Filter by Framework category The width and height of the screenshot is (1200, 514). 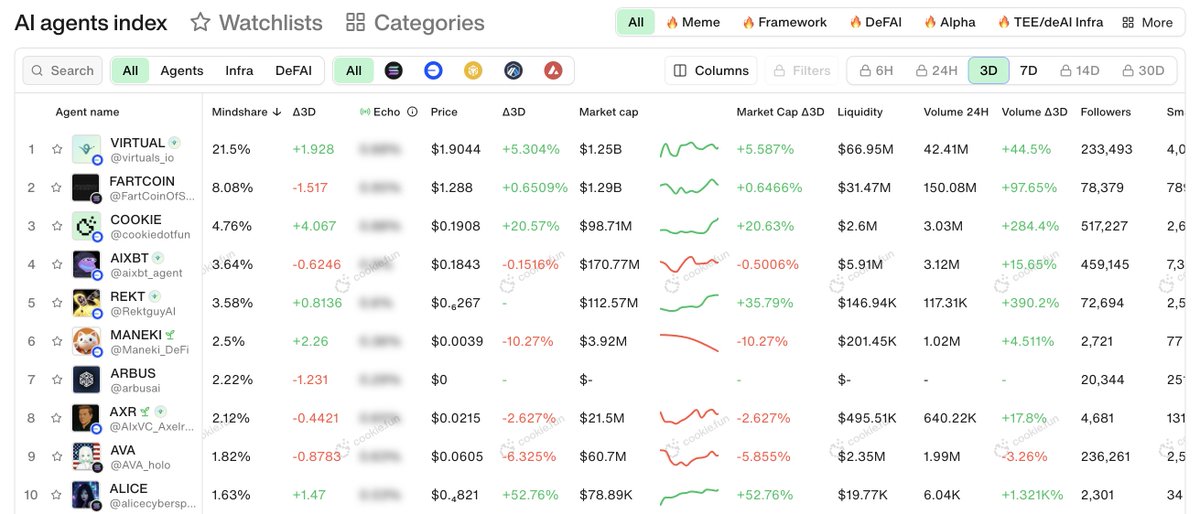tap(784, 22)
